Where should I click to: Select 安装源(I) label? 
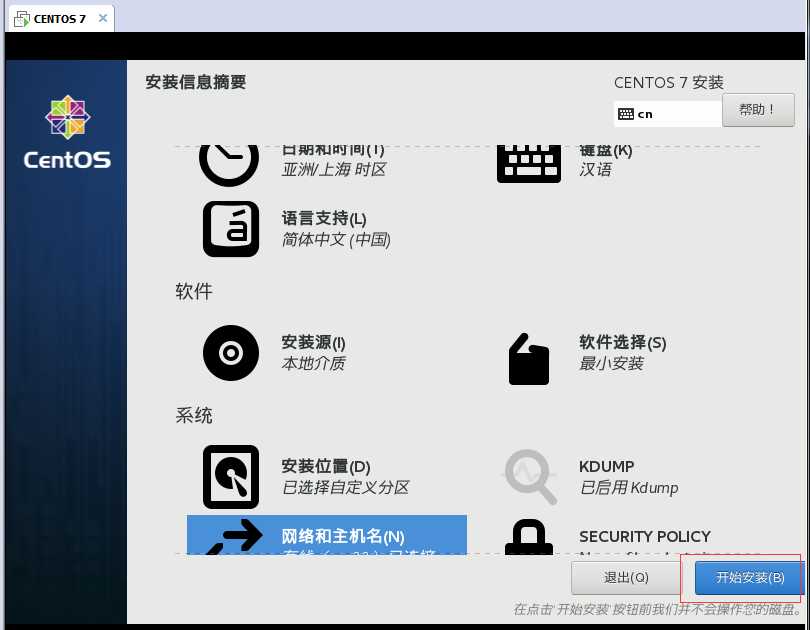click(x=313, y=342)
